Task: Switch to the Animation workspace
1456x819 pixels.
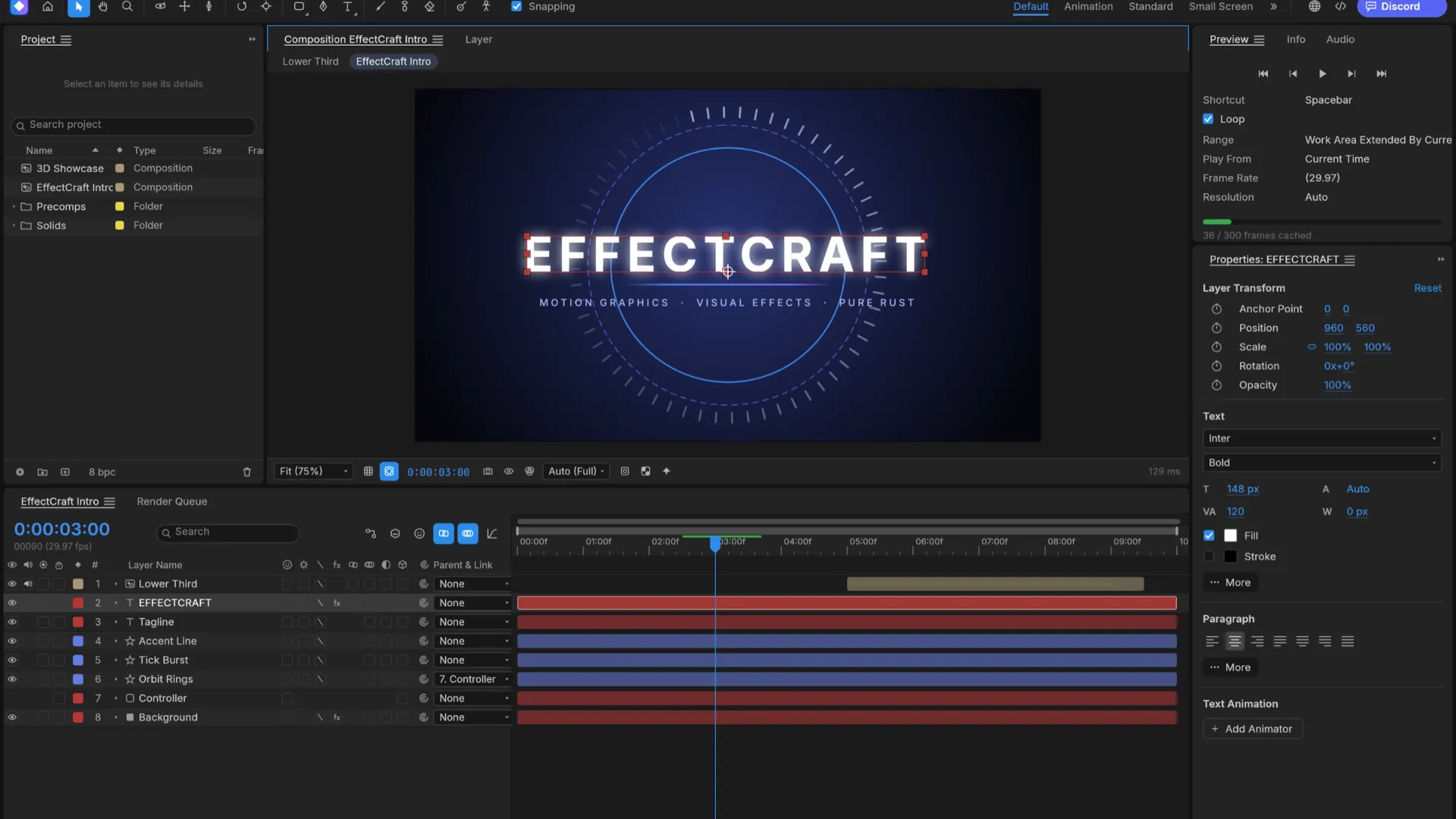Action: 1088,7
